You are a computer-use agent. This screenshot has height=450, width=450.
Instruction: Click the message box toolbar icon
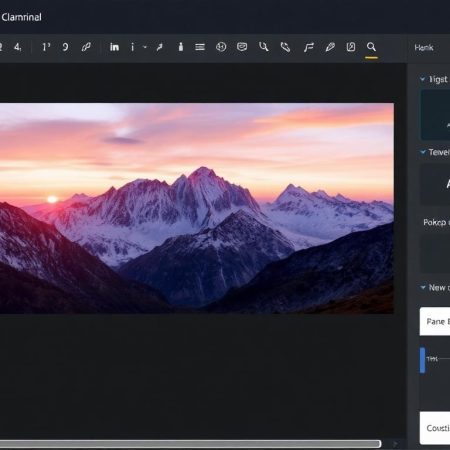click(242, 47)
